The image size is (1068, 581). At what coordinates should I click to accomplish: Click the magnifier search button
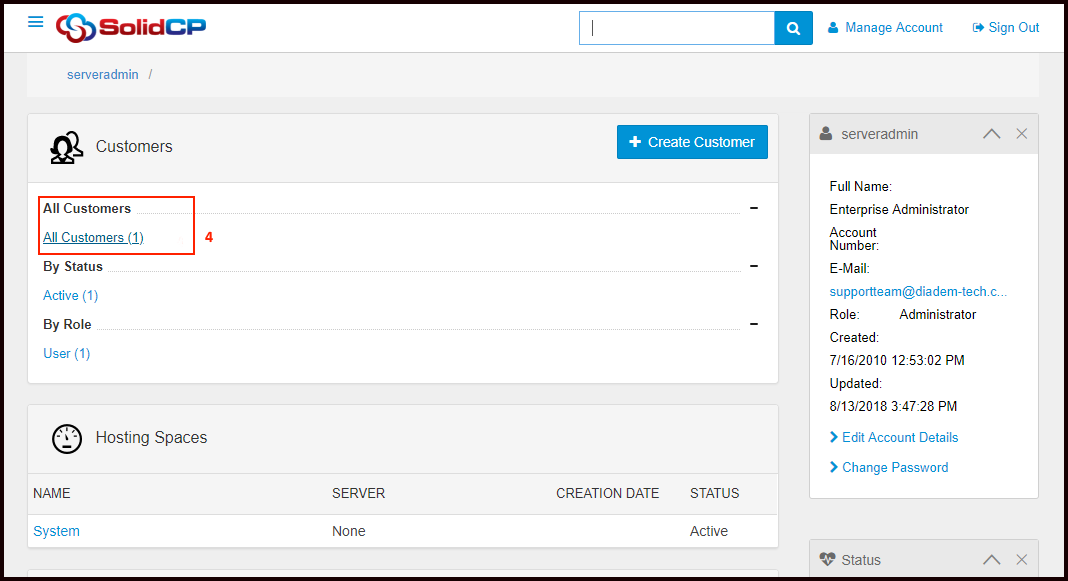(793, 28)
